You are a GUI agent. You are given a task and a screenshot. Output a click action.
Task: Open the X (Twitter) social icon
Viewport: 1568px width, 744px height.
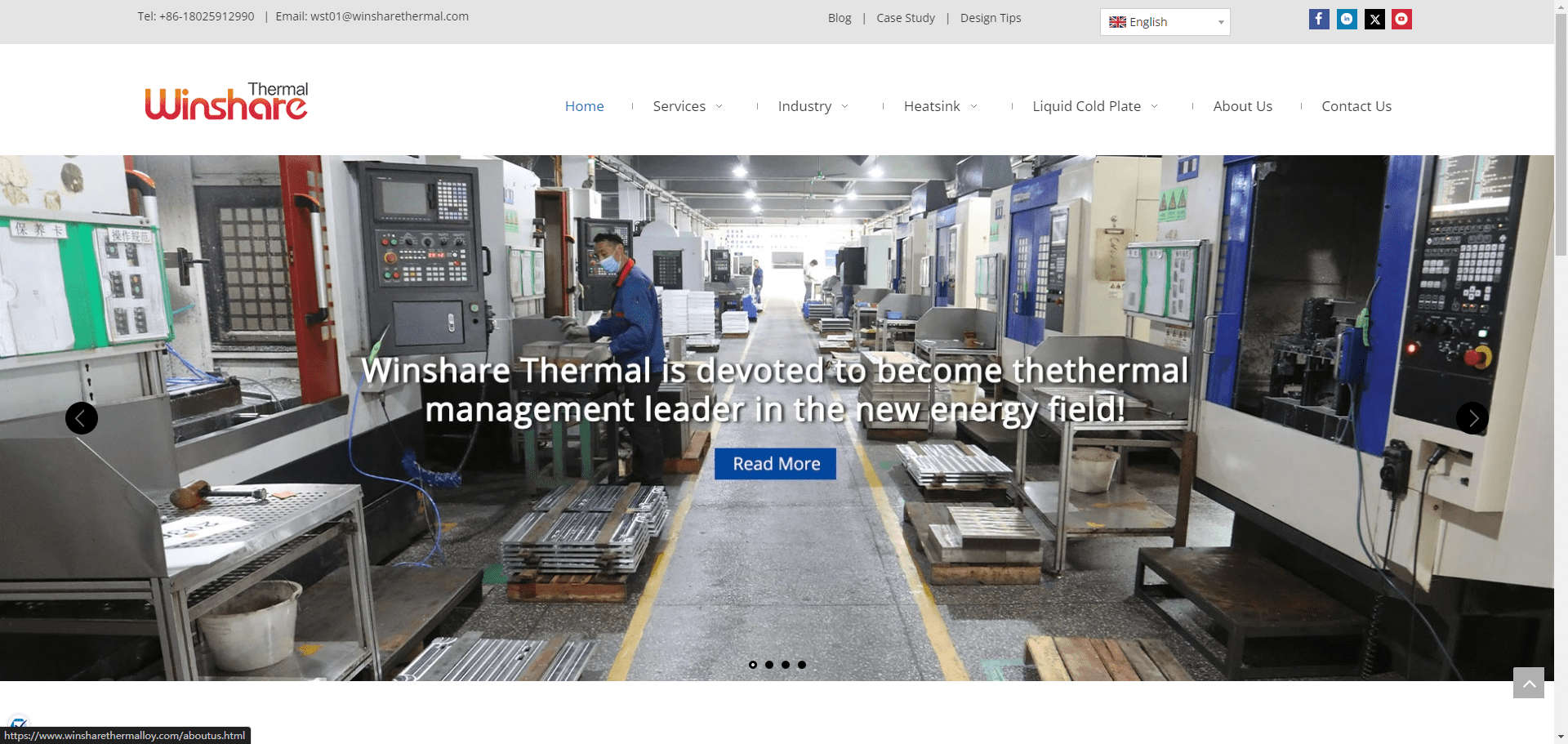pyautogui.click(x=1374, y=19)
